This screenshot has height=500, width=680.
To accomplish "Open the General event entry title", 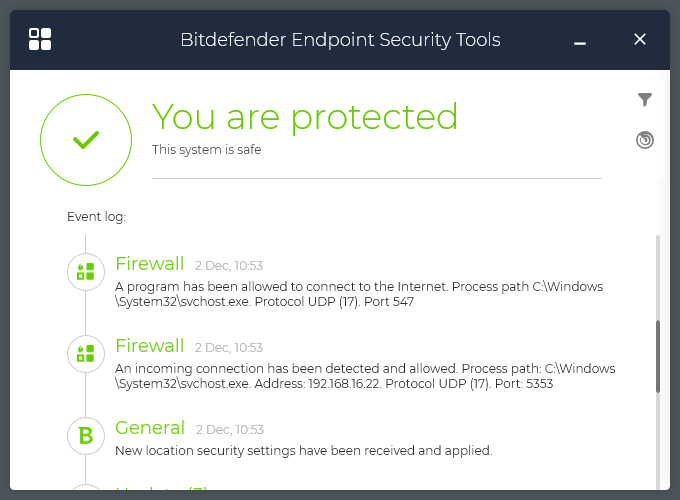I will [x=150, y=428].
